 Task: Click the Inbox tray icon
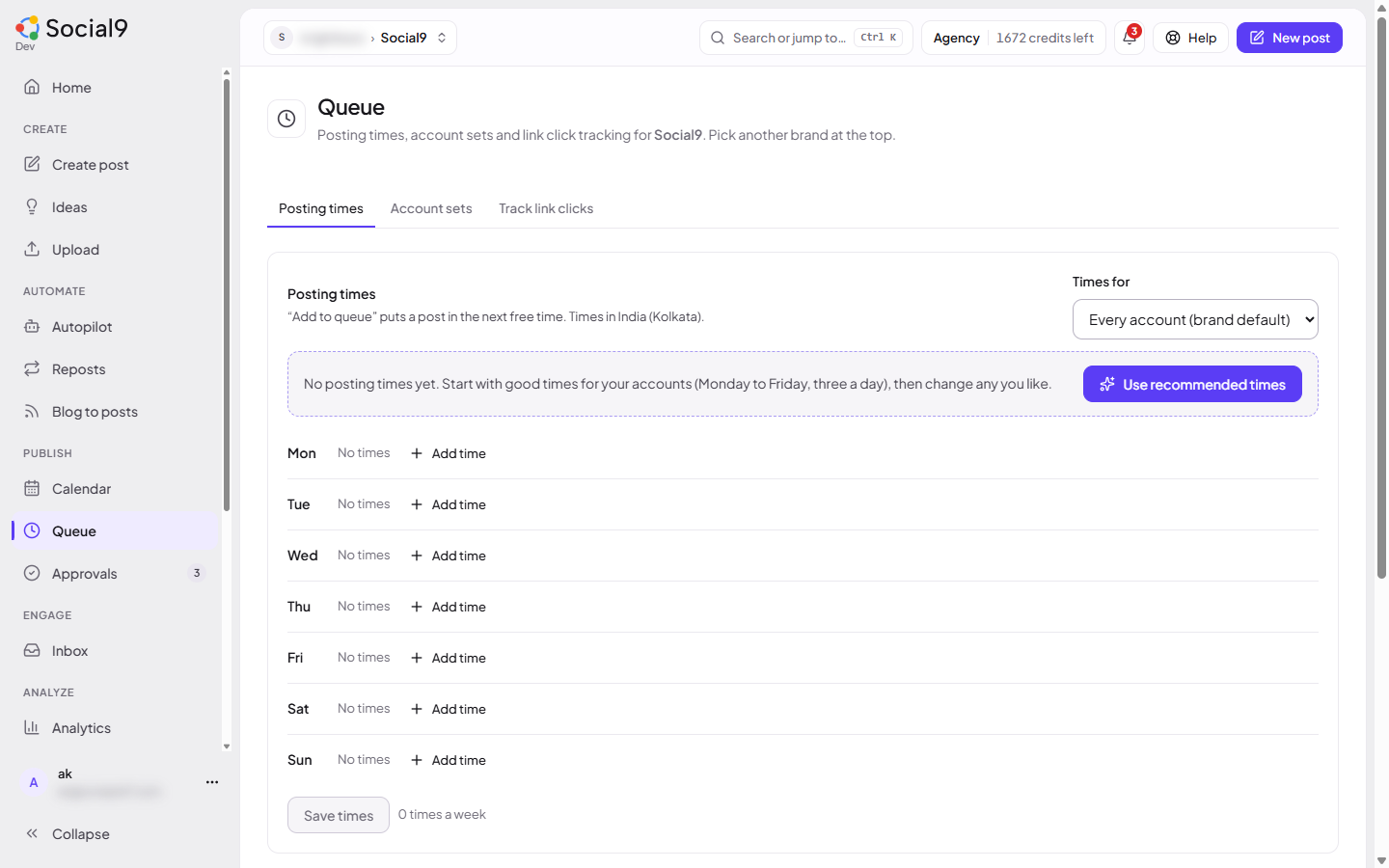(32, 650)
